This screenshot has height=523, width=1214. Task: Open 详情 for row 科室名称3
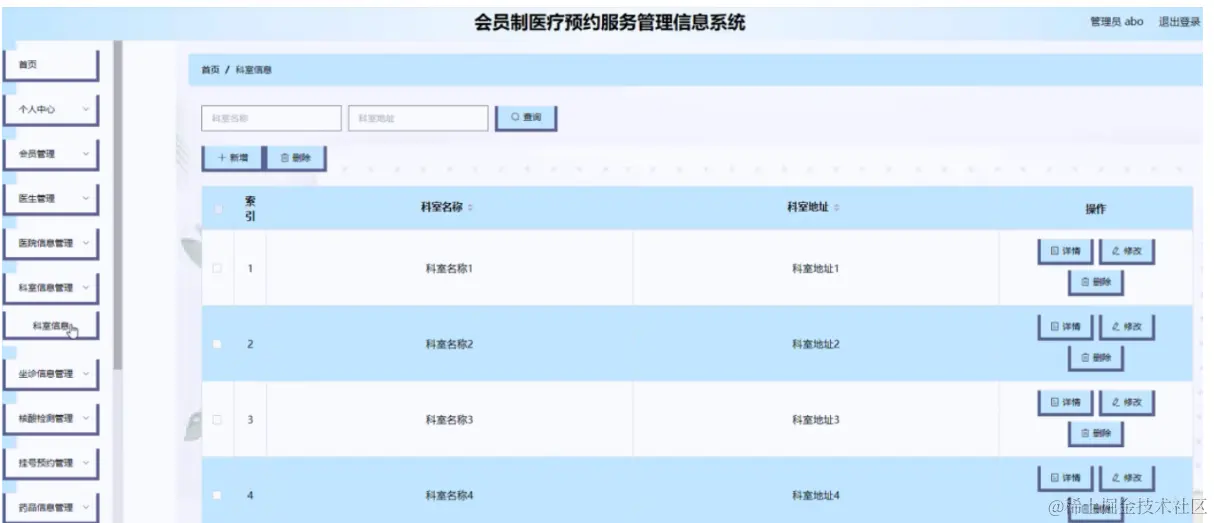(x=1065, y=402)
